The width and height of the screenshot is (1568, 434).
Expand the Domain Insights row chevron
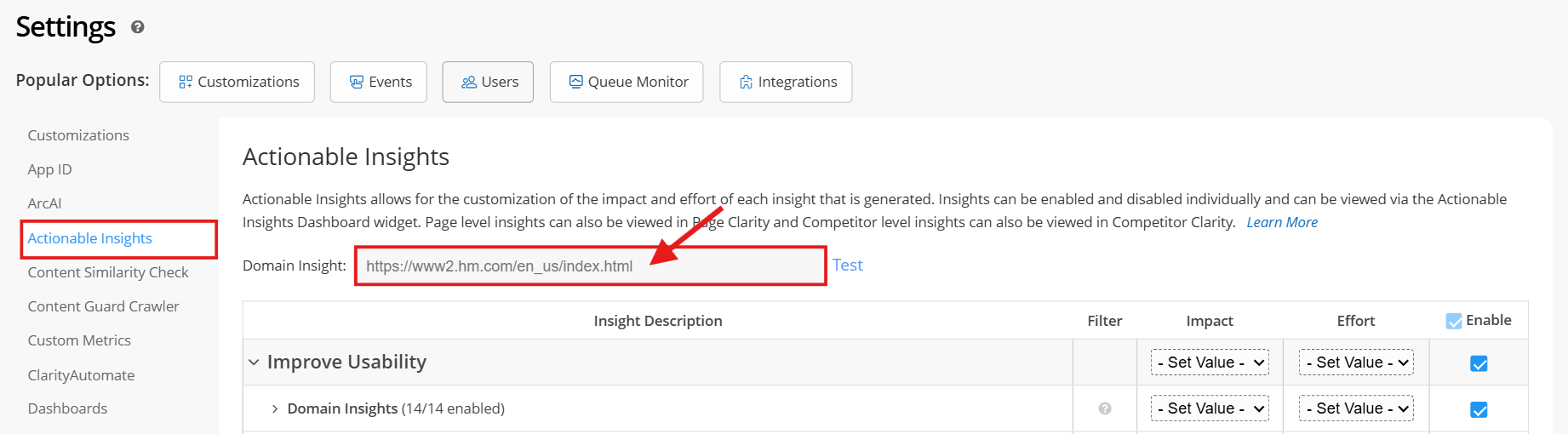coord(275,409)
